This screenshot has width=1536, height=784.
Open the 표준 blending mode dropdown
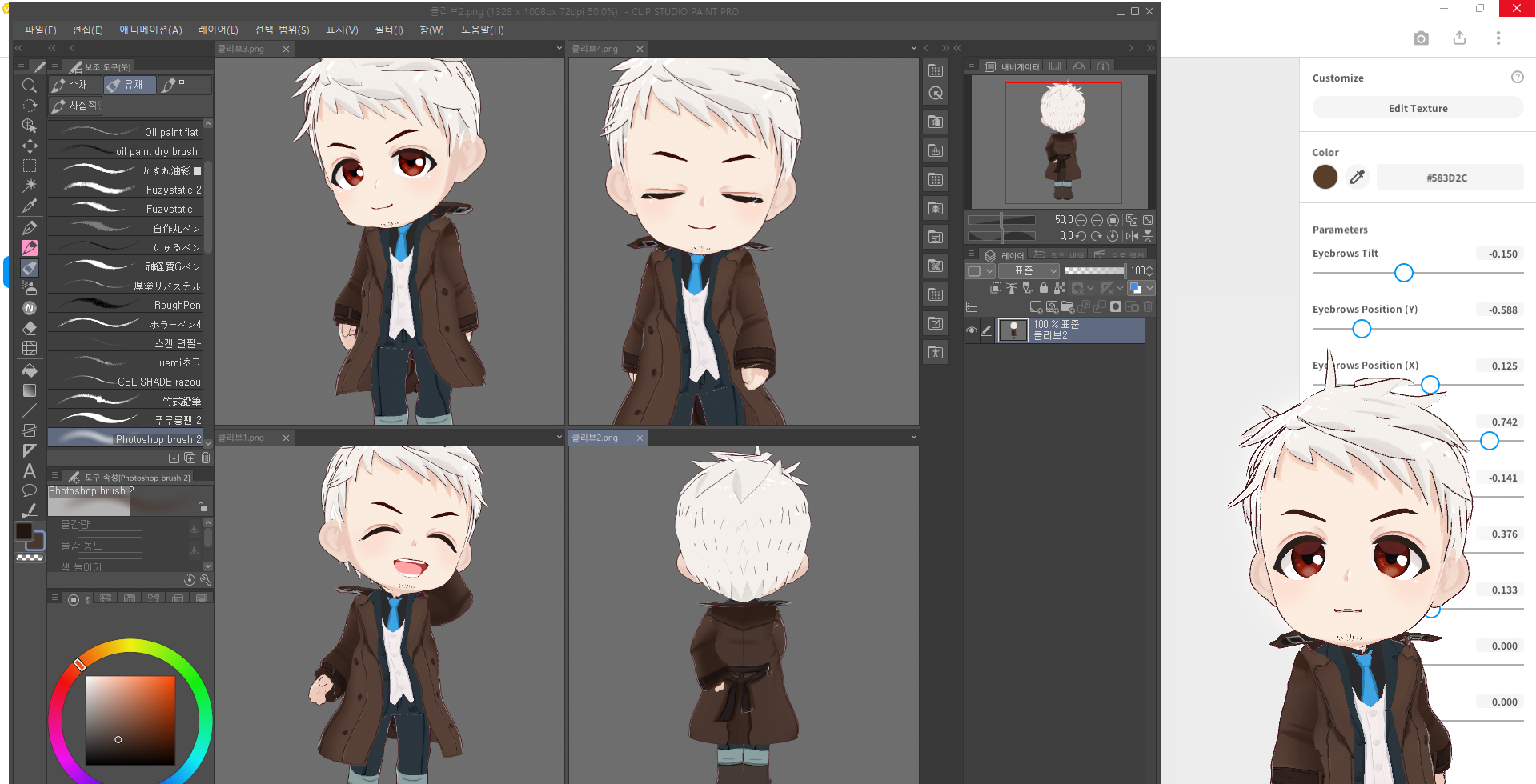[1029, 271]
